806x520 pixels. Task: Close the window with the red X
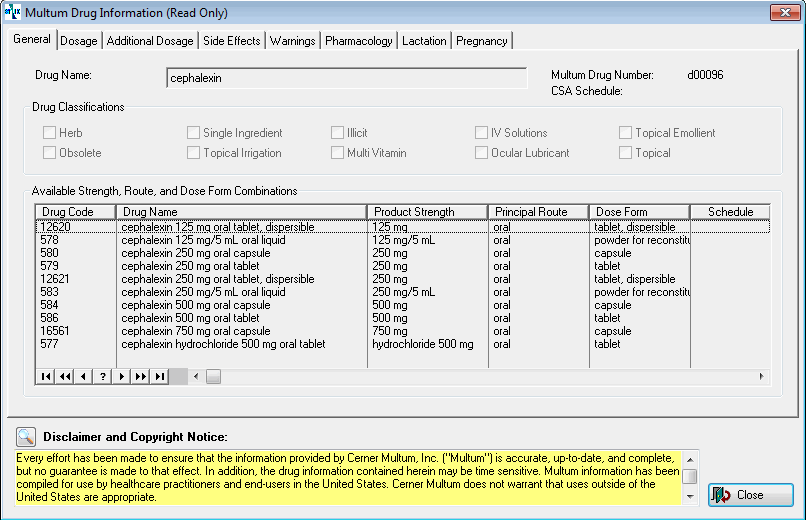pyautogui.click(x=785, y=12)
